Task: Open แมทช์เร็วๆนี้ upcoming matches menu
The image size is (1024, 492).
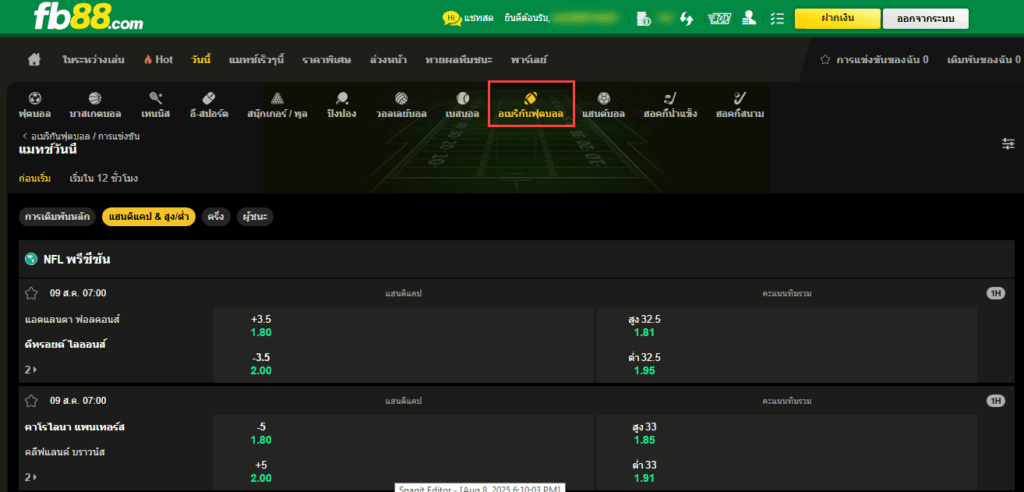Action: click(x=257, y=59)
